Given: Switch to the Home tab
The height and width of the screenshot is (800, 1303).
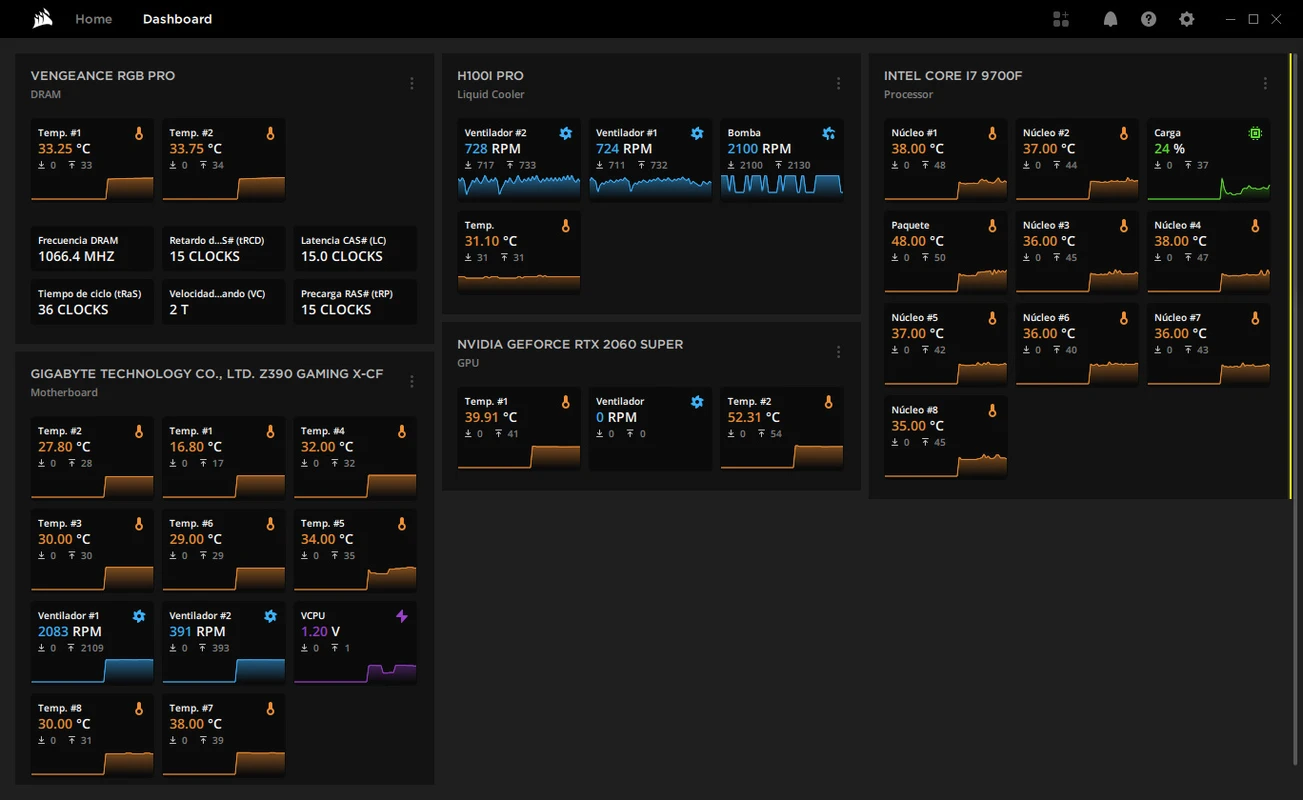Looking at the screenshot, I should coord(93,18).
